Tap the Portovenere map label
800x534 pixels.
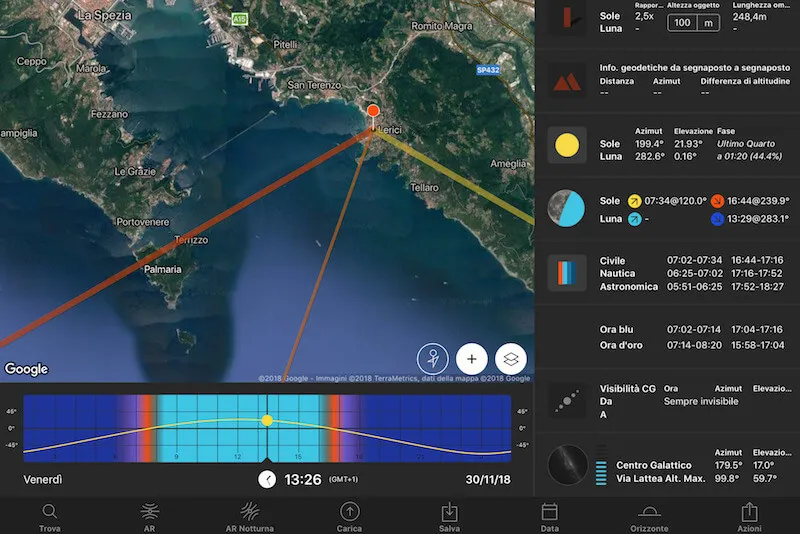[x=142, y=222]
